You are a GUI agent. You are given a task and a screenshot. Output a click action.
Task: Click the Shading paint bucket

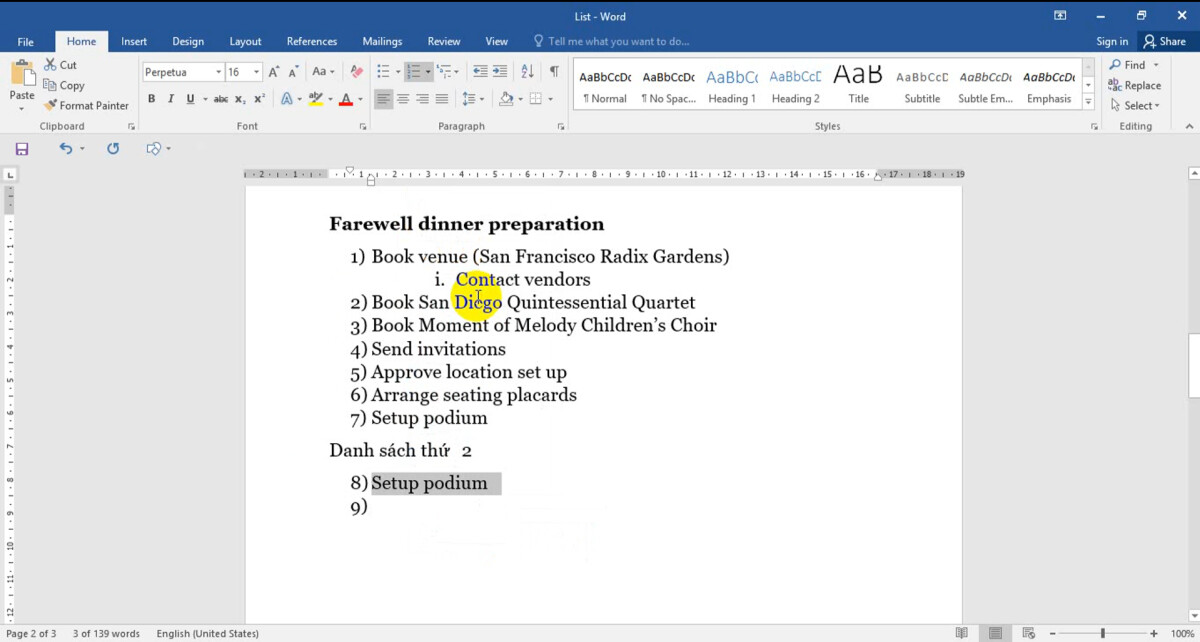click(505, 99)
